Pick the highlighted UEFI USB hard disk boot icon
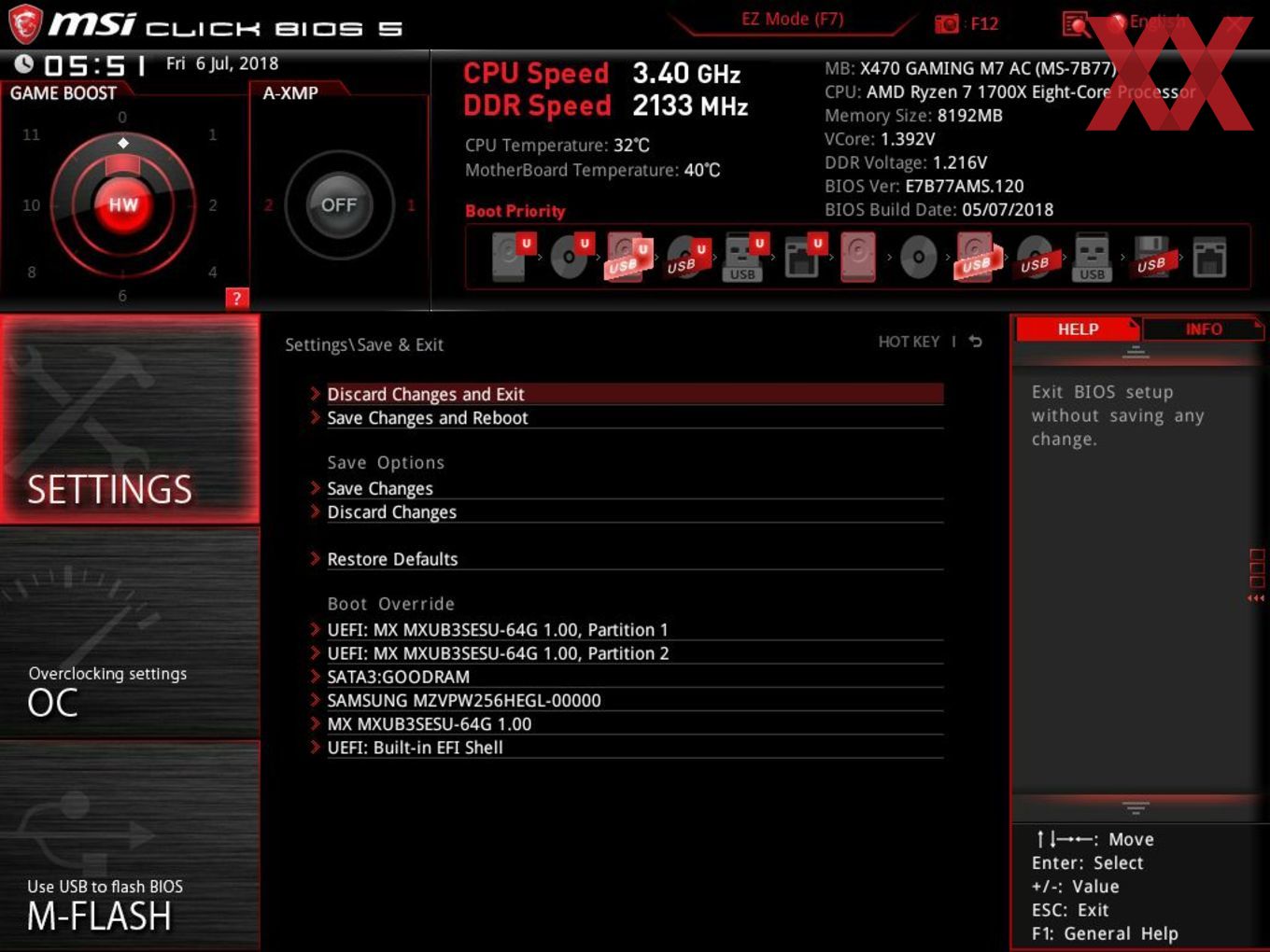1270x952 pixels. tap(628, 256)
